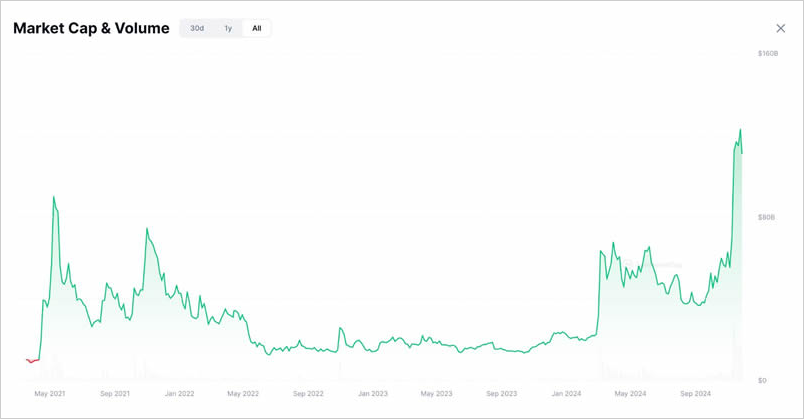Click the Jan 2022 date label
804x419 pixels.
[x=179, y=394]
